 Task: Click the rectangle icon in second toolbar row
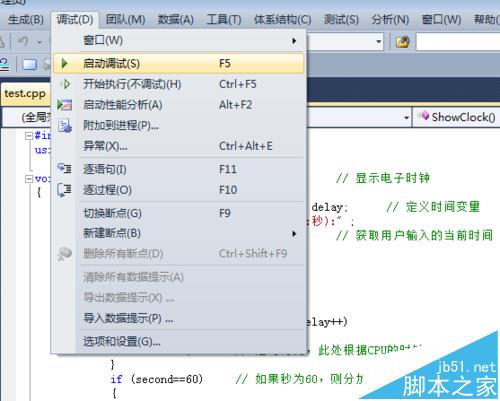(x=30, y=64)
